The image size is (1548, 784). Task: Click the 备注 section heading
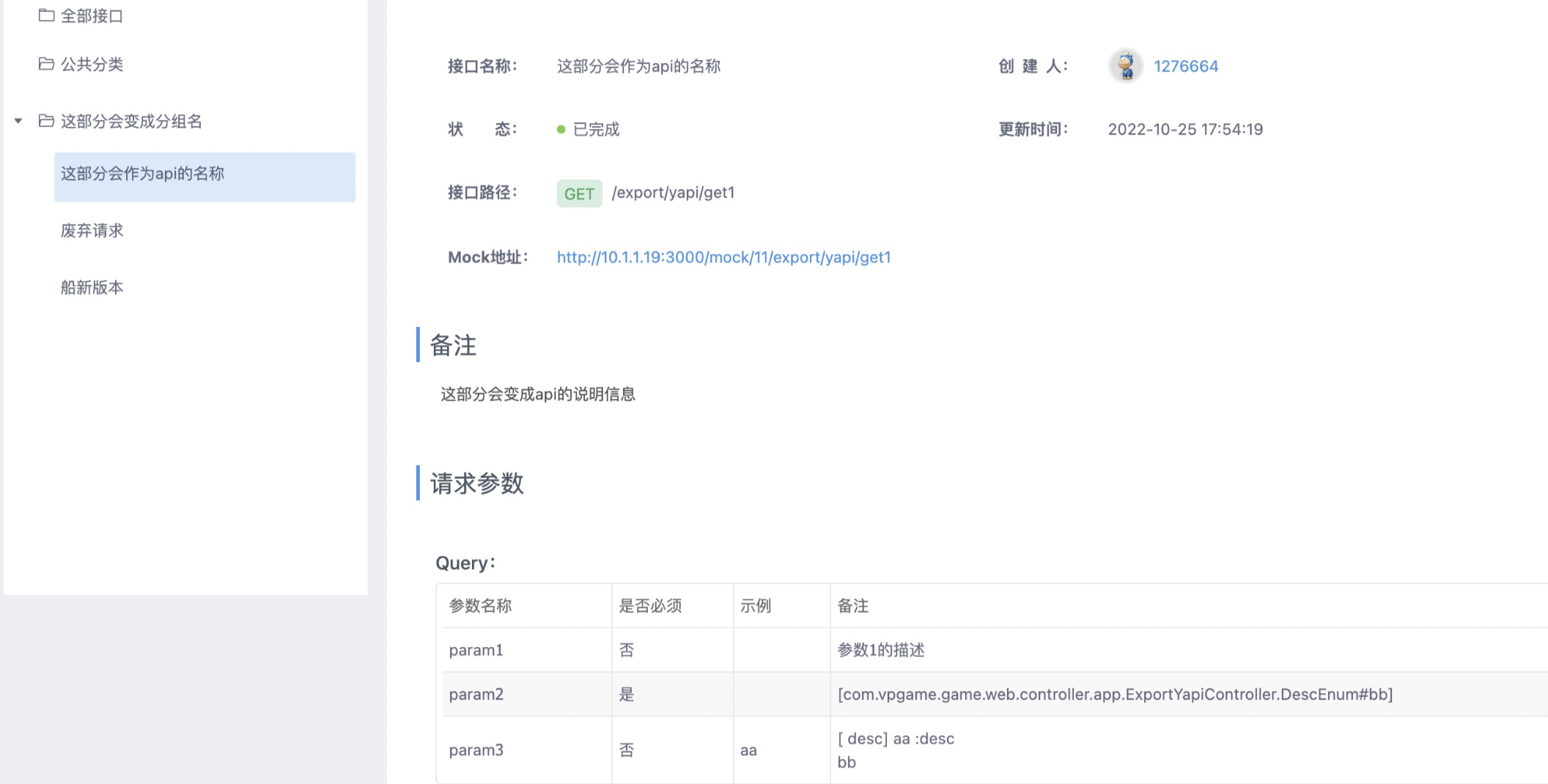point(453,346)
